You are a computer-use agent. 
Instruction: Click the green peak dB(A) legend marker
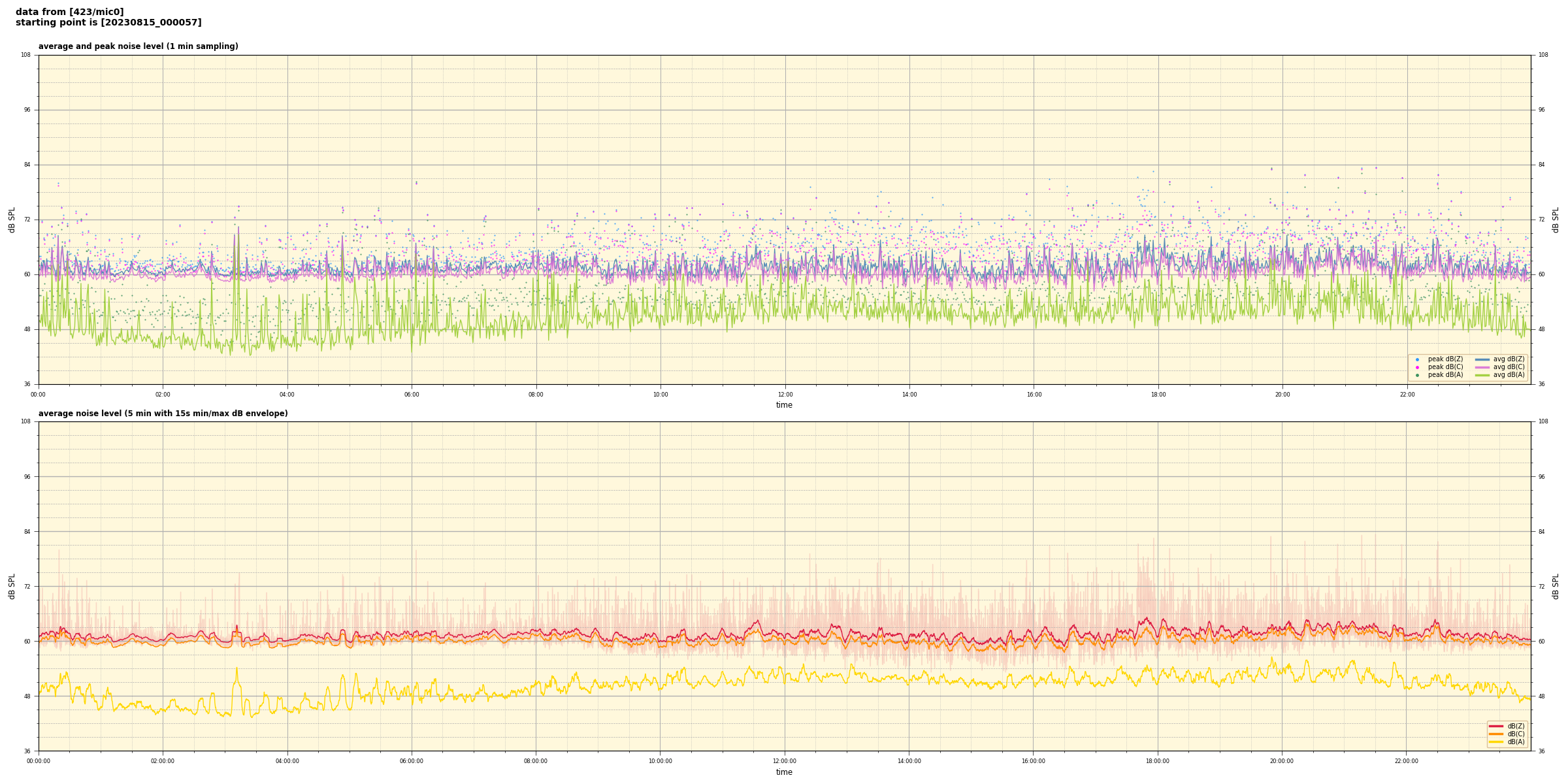(x=1417, y=375)
